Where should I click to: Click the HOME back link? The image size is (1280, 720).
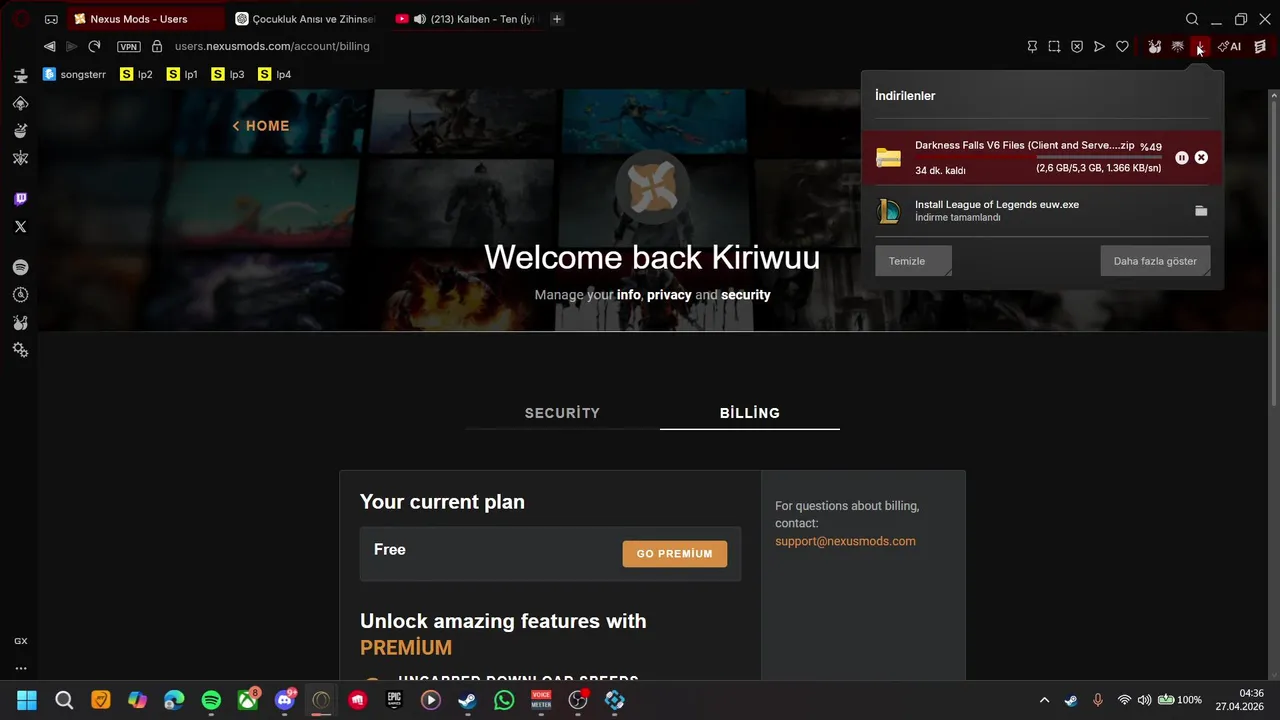click(261, 126)
